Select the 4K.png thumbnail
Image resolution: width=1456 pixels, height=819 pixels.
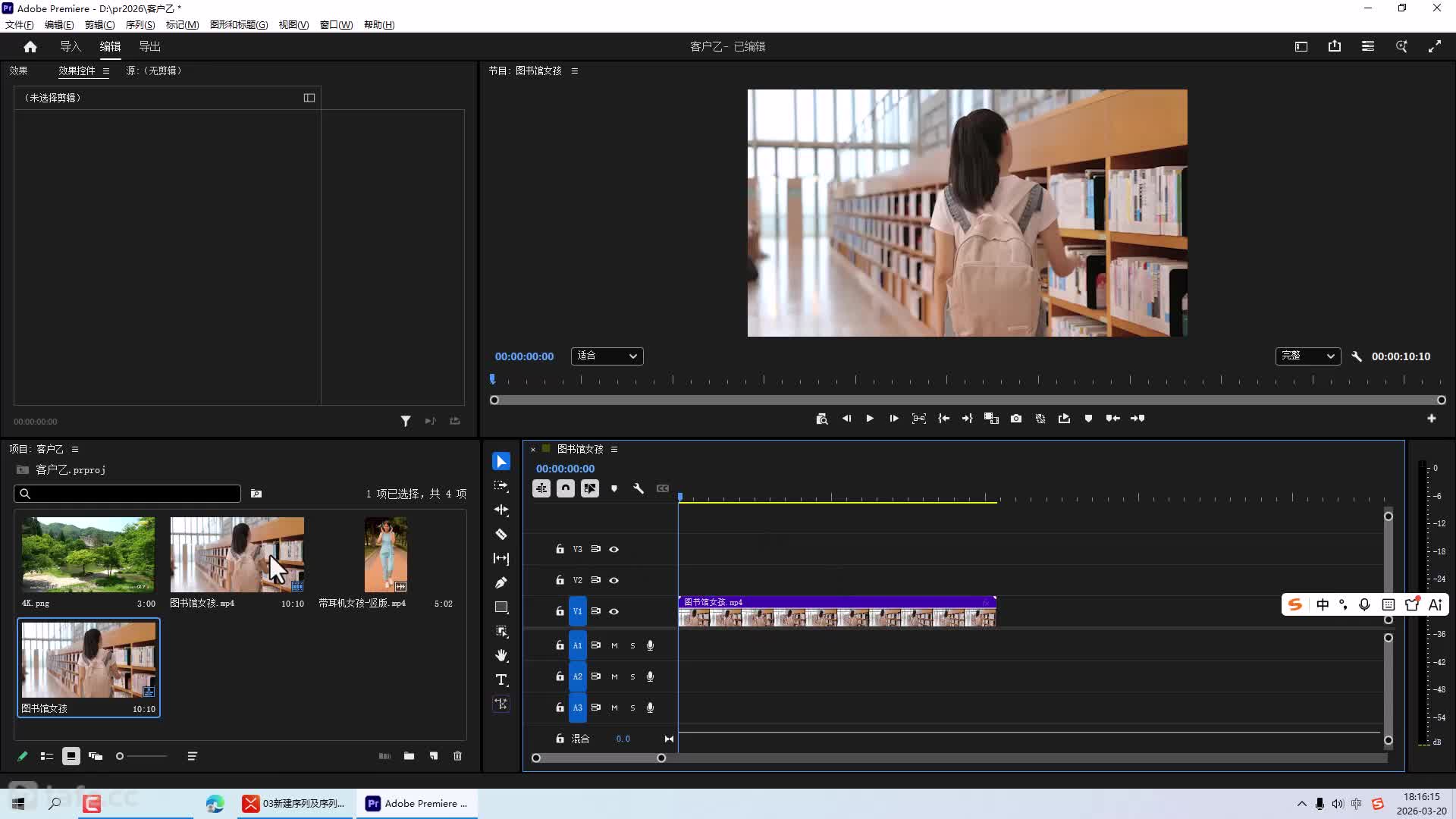88,554
